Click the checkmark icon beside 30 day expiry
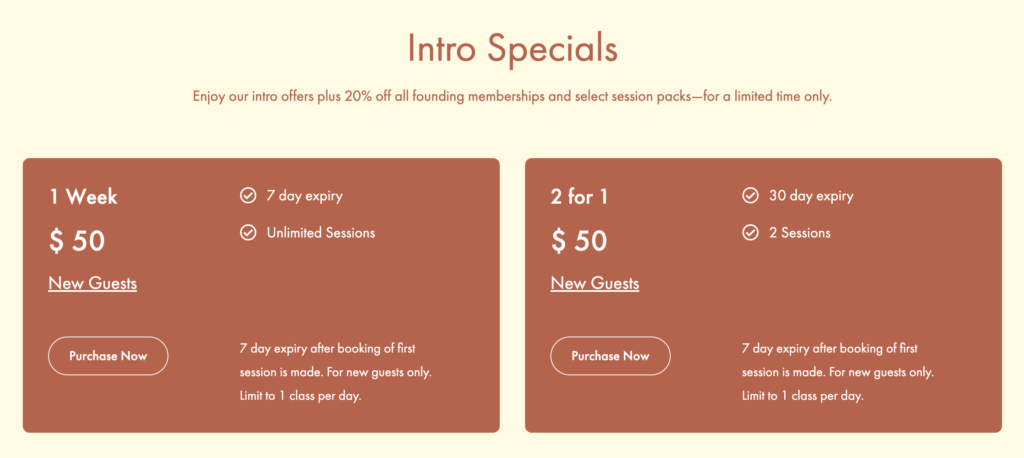The width and height of the screenshot is (1024, 458). 750,195
